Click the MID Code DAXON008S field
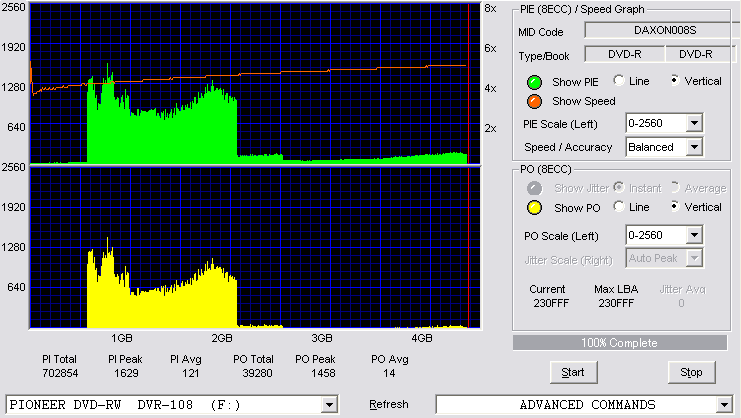Image resolution: width=741 pixels, height=418 pixels. (663, 30)
